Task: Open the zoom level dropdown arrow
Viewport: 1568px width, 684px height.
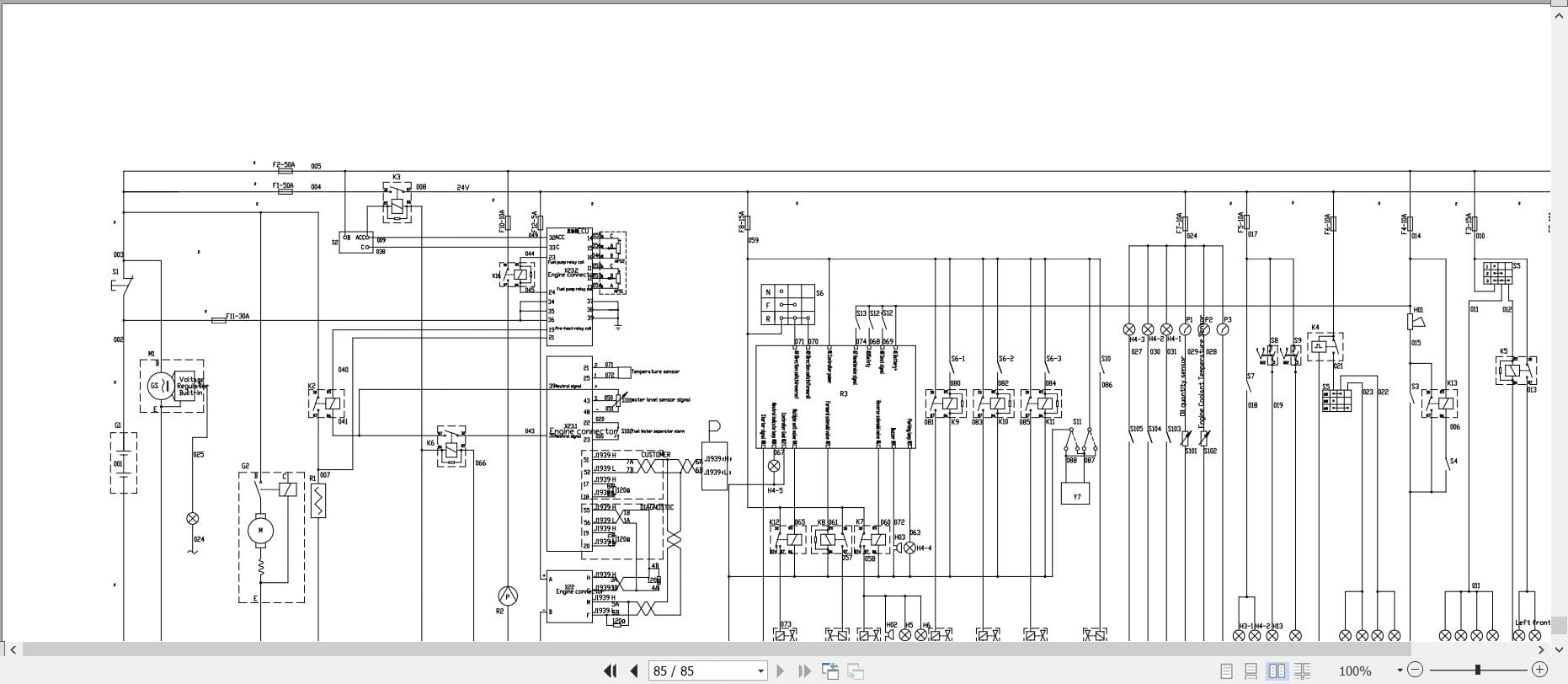Action: pos(1400,671)
